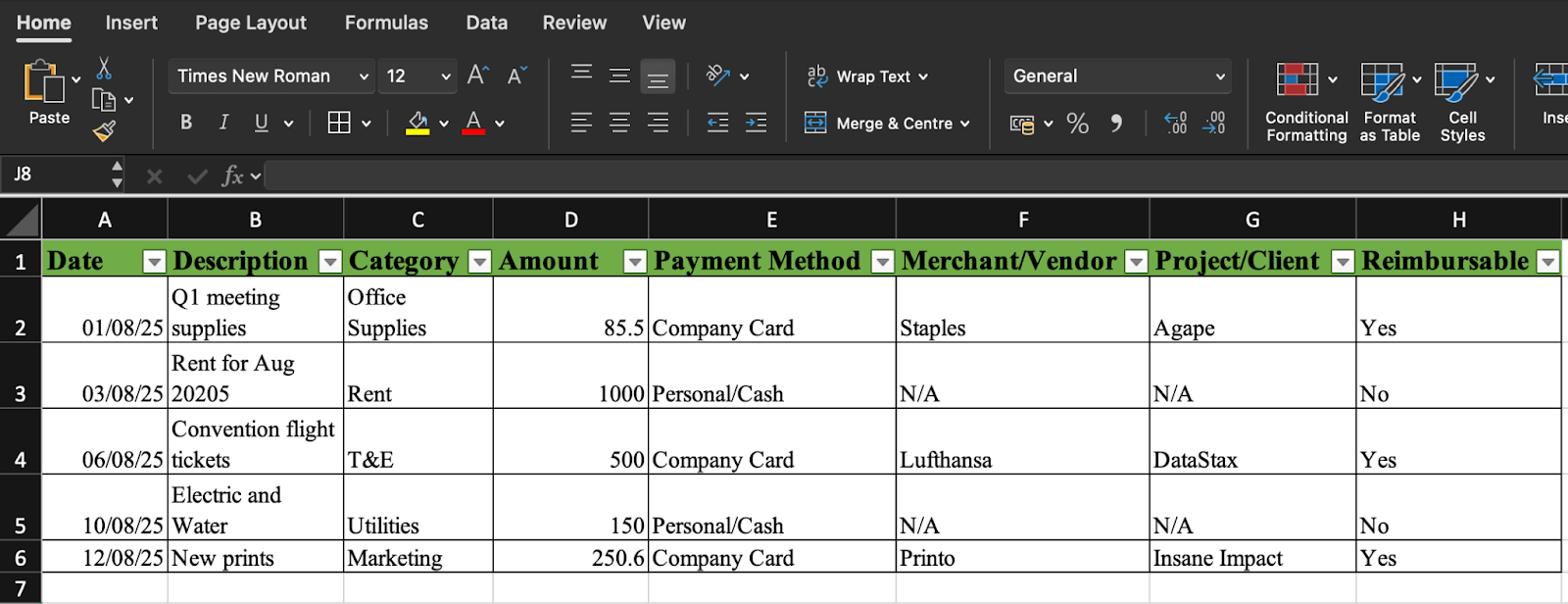Align text left
This screenshot has height=604, width=1568.
(581, 123)
